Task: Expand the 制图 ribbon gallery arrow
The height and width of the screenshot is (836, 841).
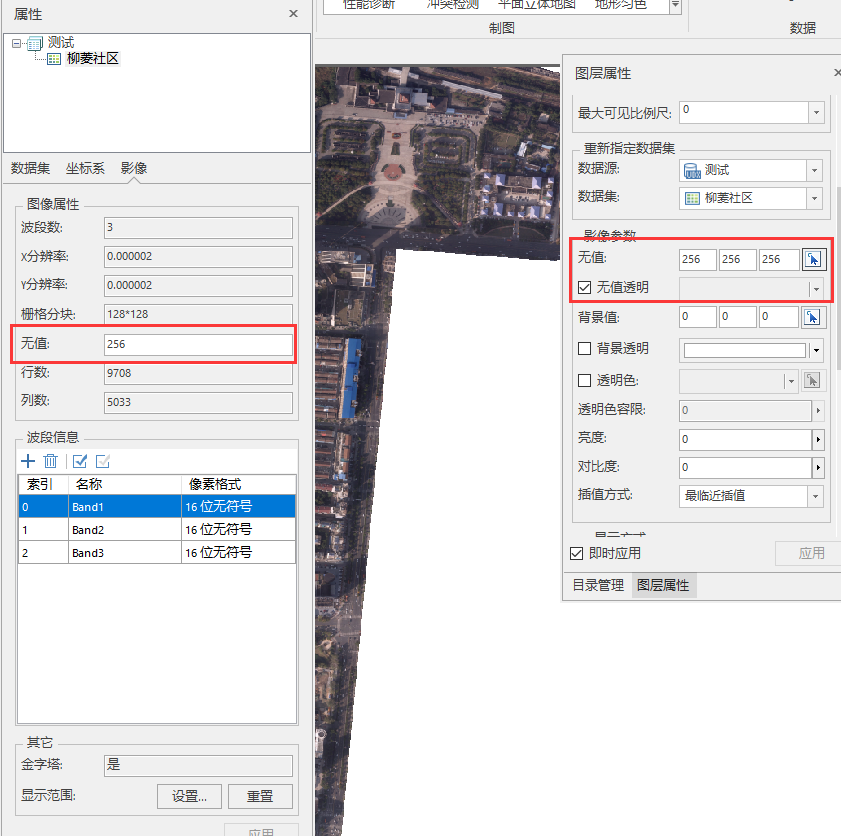Action: (x=675, y=6)
